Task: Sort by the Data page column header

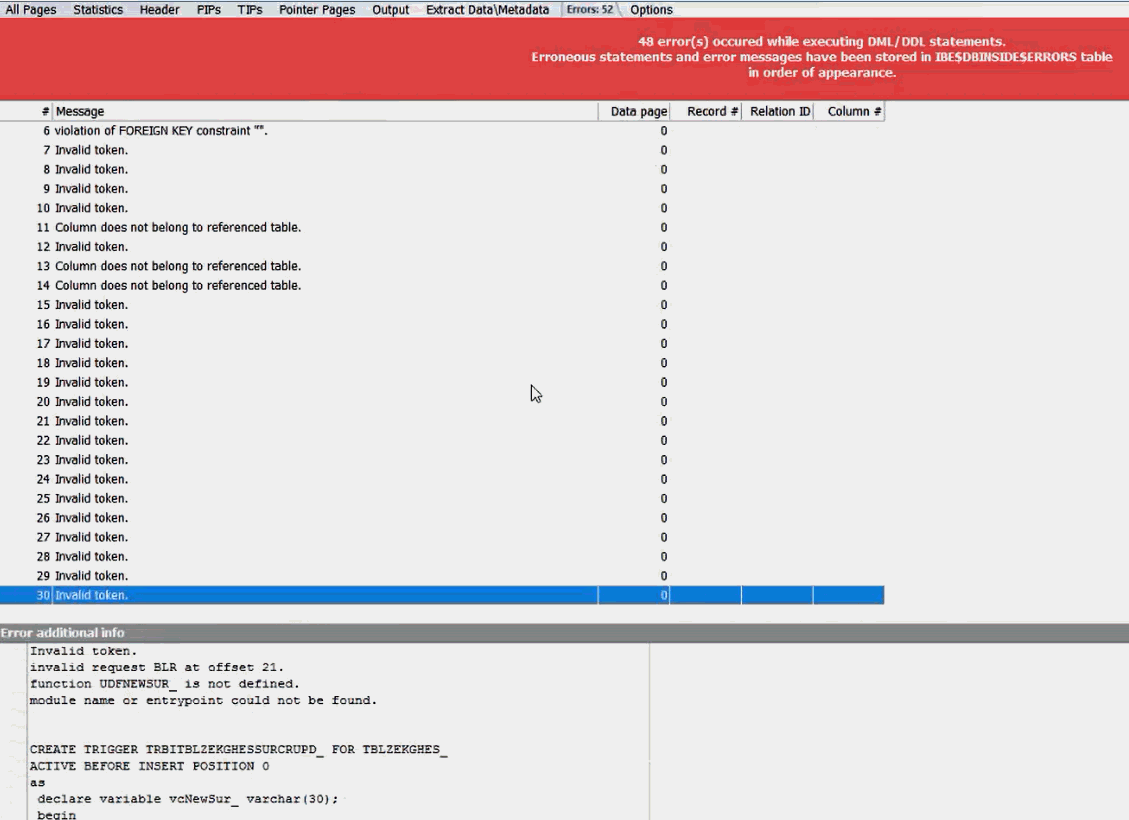Action: click(x=634, y=111)
